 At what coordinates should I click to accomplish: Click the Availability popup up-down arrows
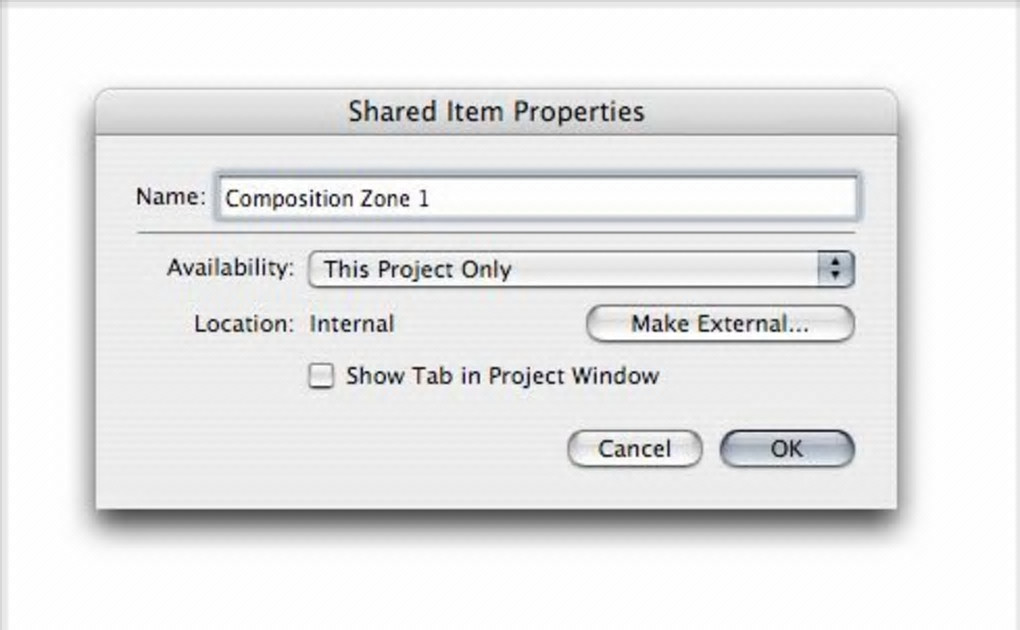tap(835, 269)
